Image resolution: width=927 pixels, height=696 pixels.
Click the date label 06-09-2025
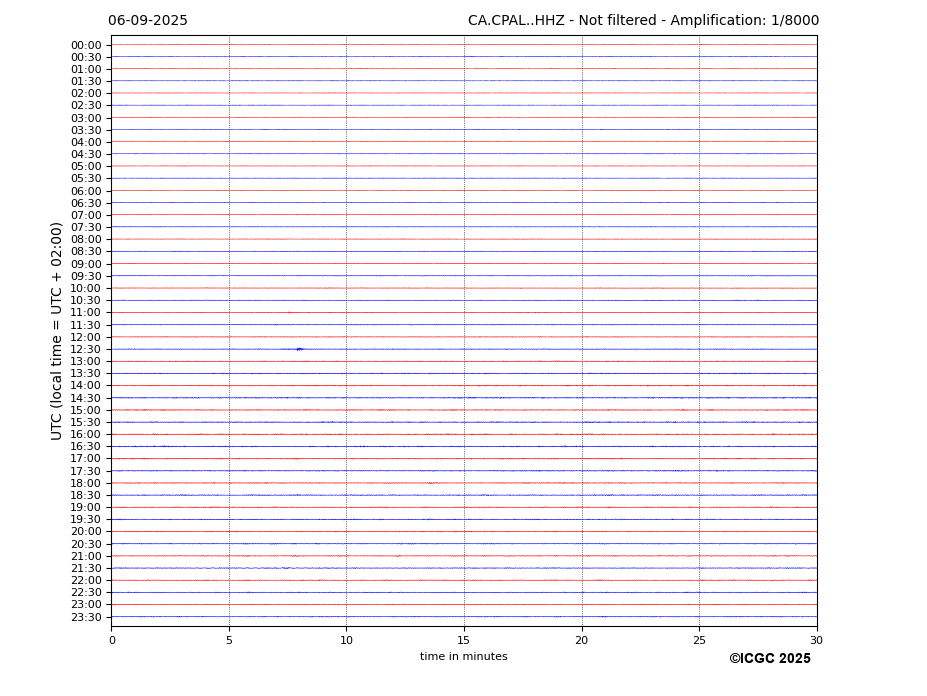148,21
